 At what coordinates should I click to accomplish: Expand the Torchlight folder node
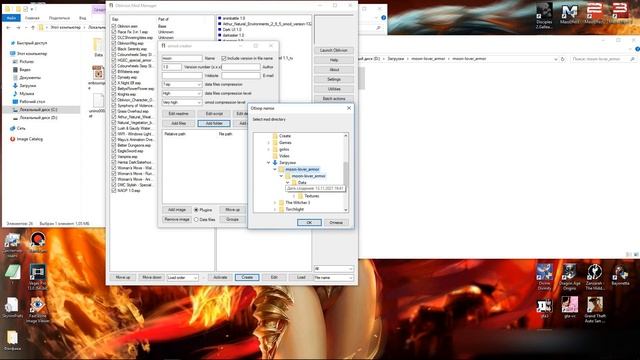click(x=275, y=209)
